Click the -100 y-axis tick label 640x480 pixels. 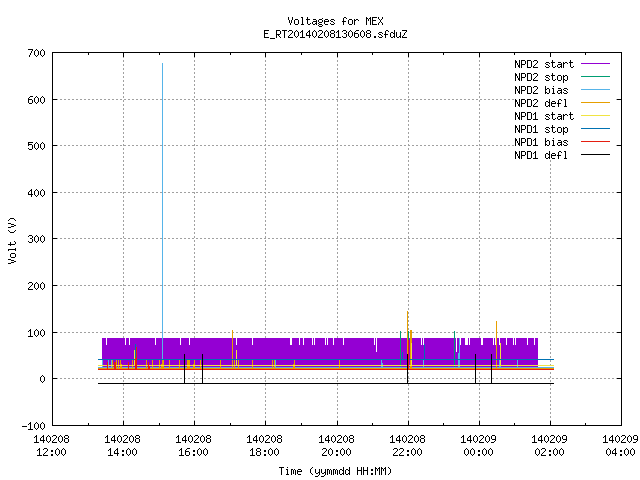33,426
